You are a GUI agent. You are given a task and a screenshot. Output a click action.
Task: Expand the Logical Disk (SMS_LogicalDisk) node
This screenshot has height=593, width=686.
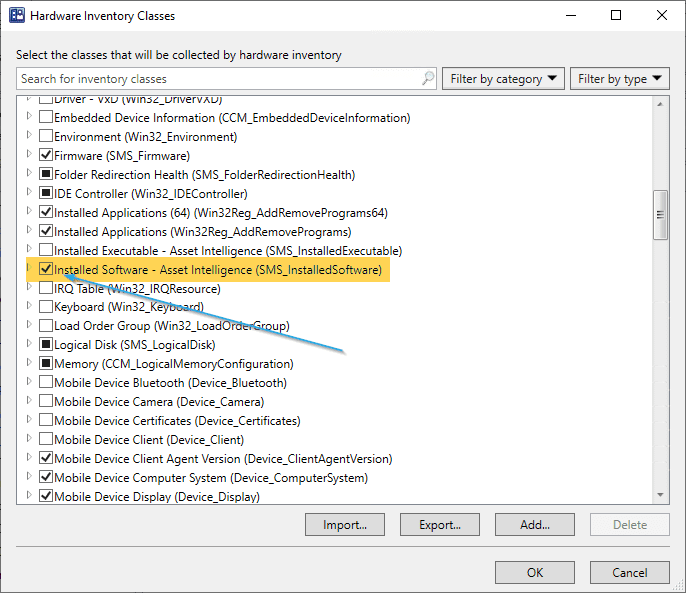point(28,345)
